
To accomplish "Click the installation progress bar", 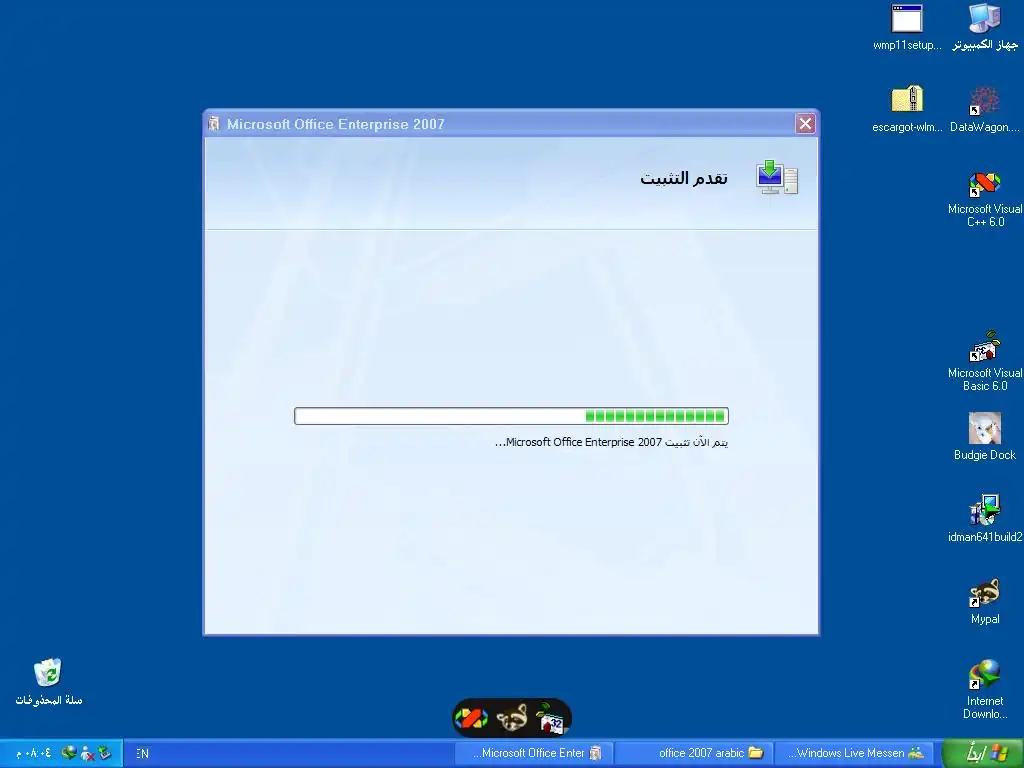I will 511,416.
